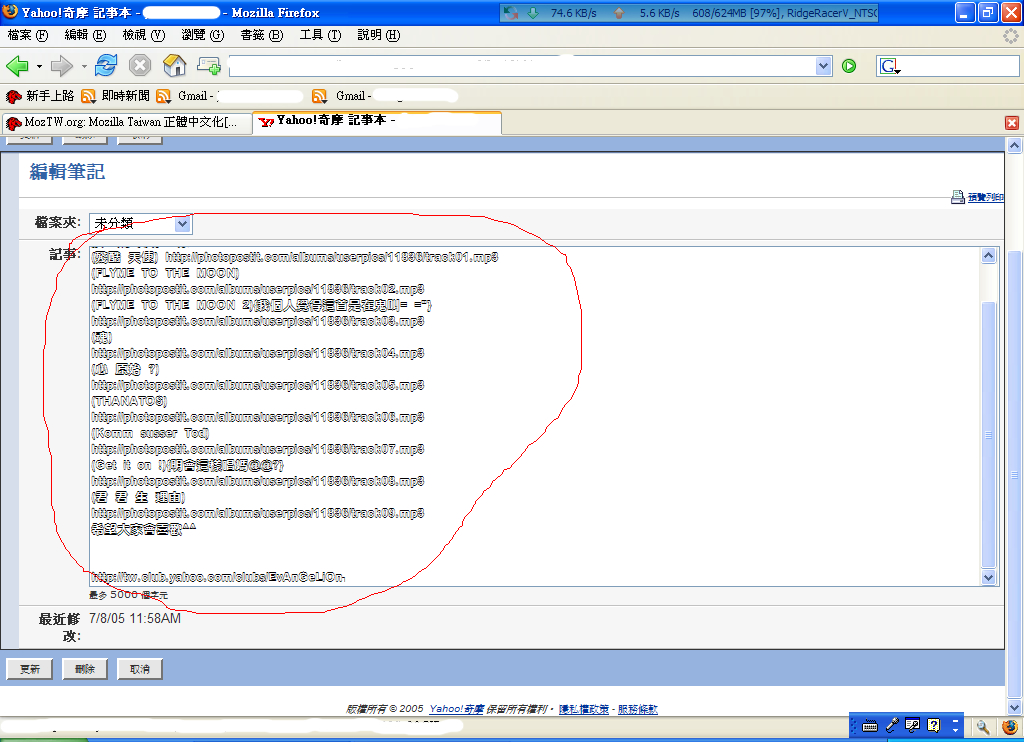1024x742 pixels.
Task: Click the language bar microphone icon
Action: pos(891,726)
